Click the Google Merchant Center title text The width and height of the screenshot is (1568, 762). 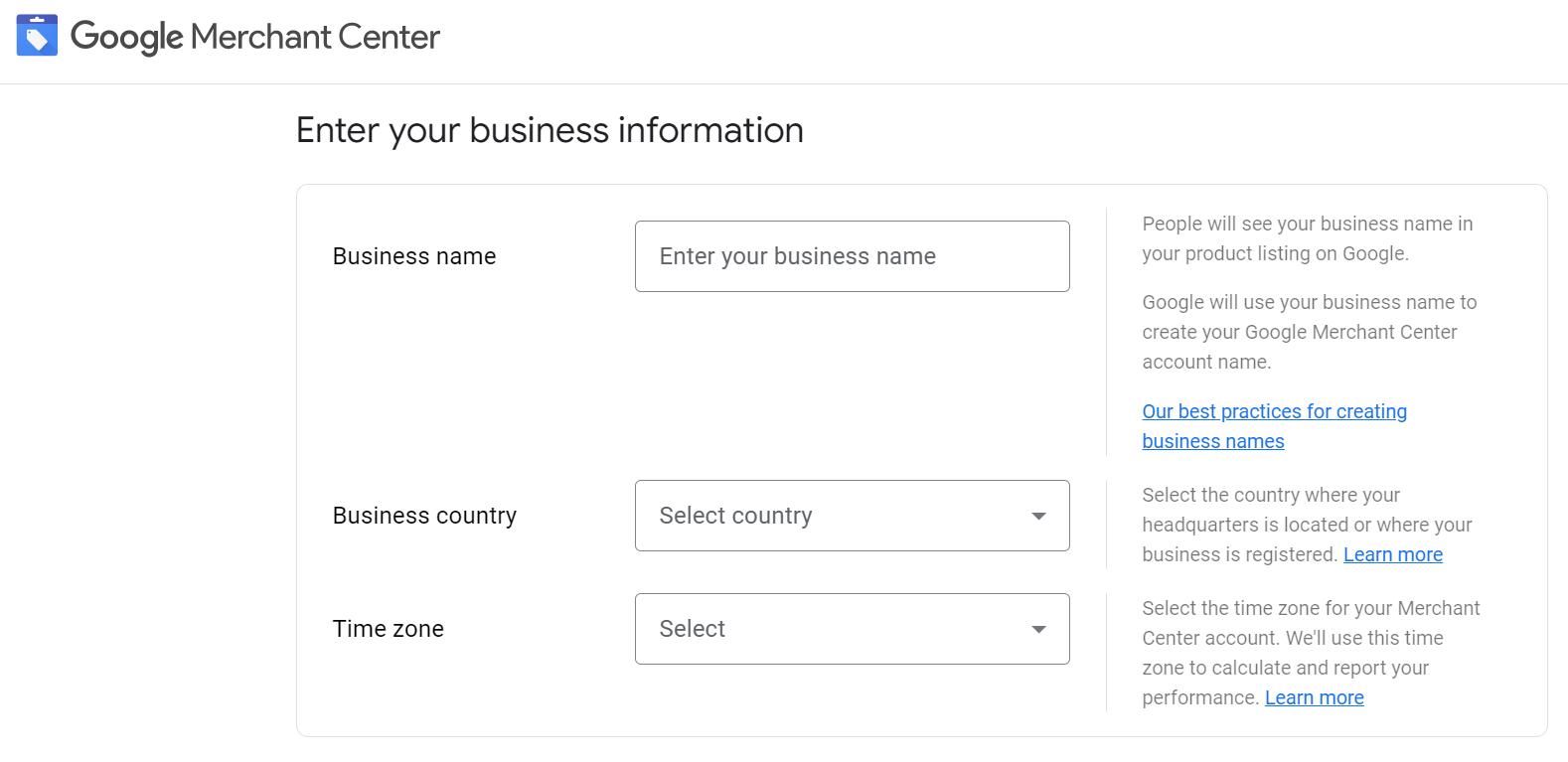pyautogui.click(x=255, y=37)
